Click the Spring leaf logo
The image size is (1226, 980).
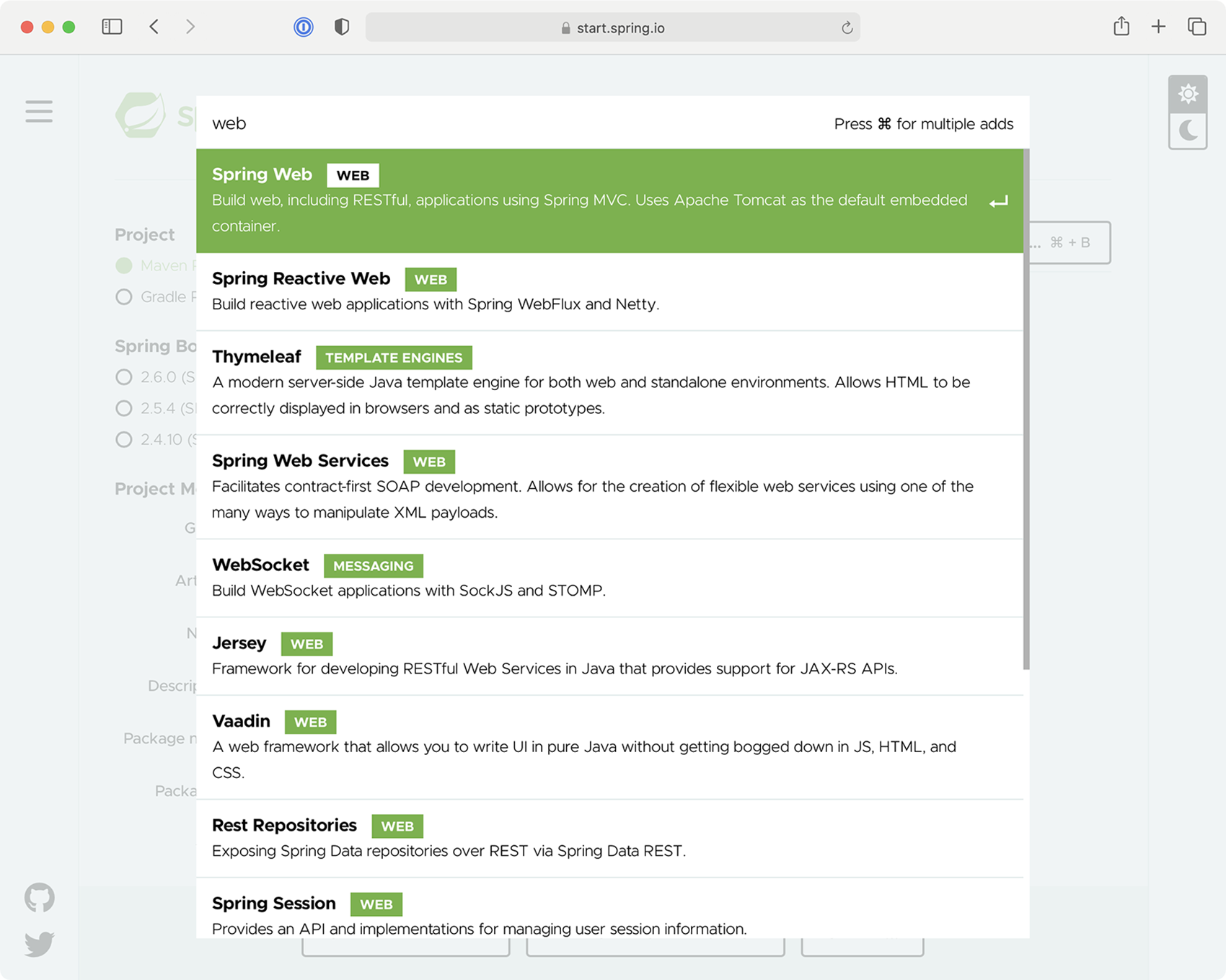point(141,115)
